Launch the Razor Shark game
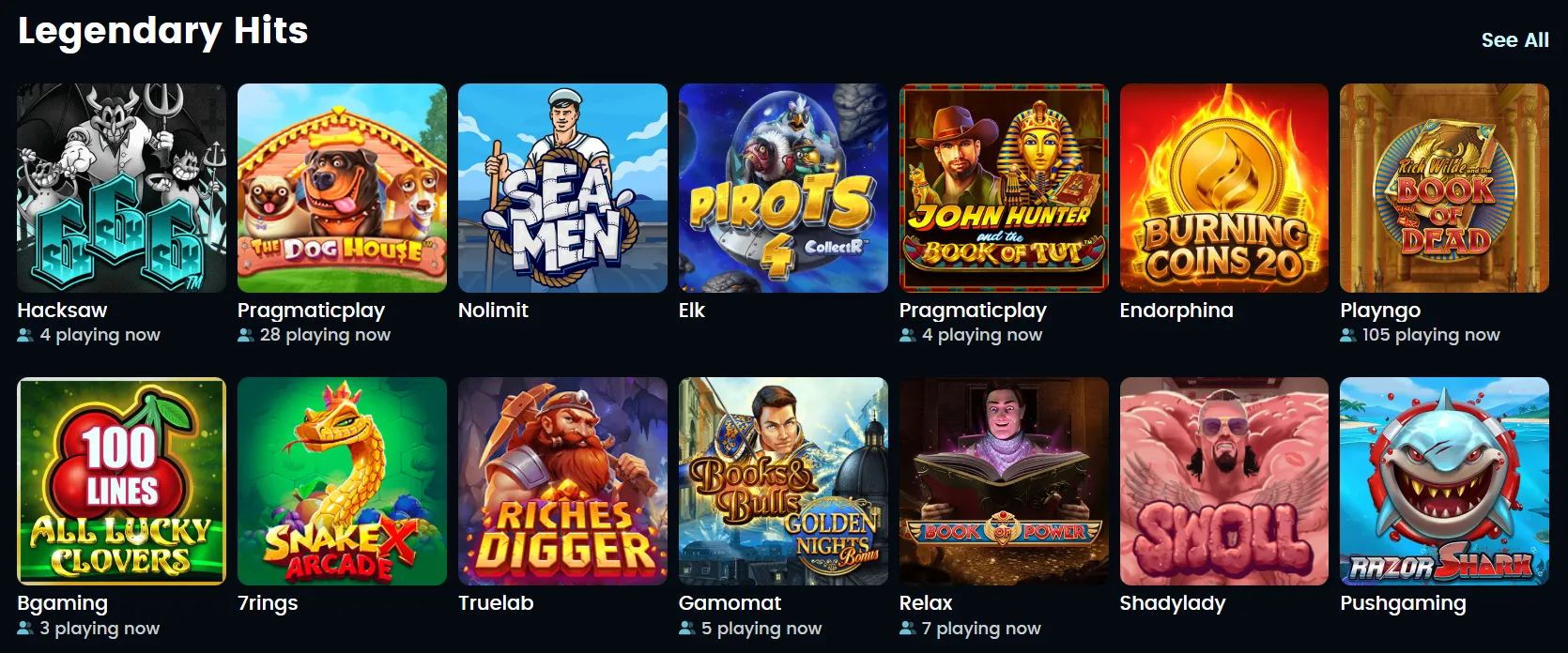The width and height of the screenshot is (1568, 653). (x=1444, y=481)
